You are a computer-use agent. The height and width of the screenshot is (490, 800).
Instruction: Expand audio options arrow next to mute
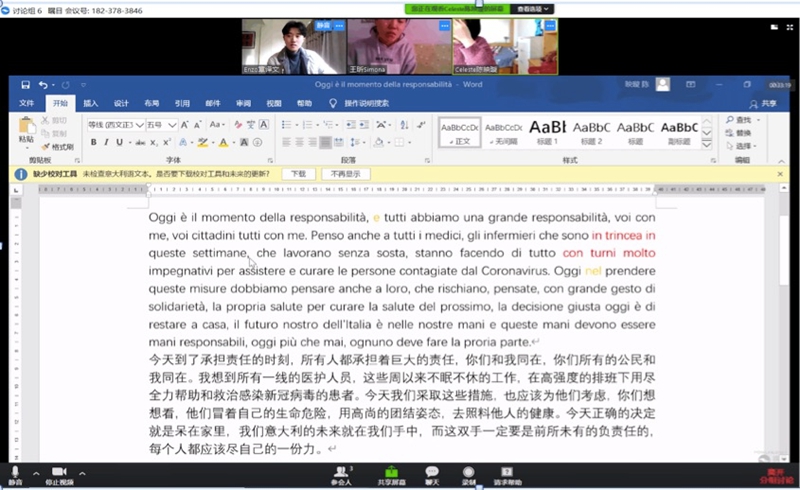(35, 472)
